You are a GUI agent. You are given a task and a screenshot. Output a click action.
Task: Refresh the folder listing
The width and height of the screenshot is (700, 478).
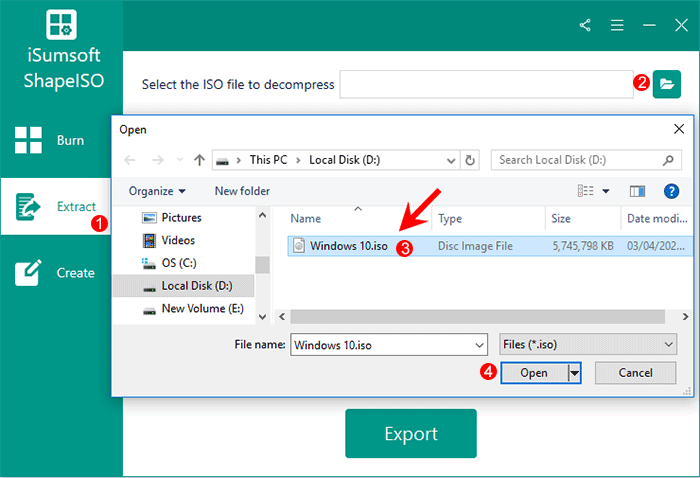(470, 160)
